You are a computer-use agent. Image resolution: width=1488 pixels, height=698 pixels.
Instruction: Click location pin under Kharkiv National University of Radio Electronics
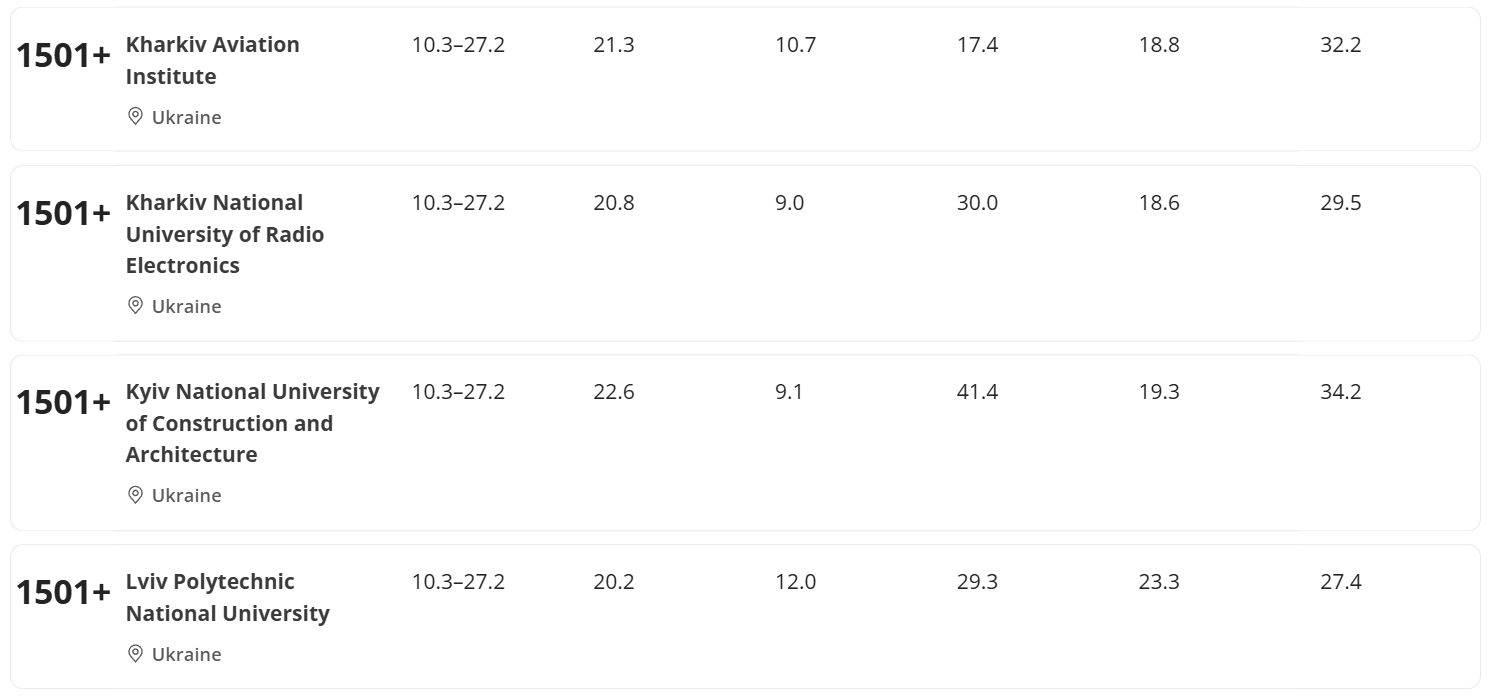pos(135,306)
